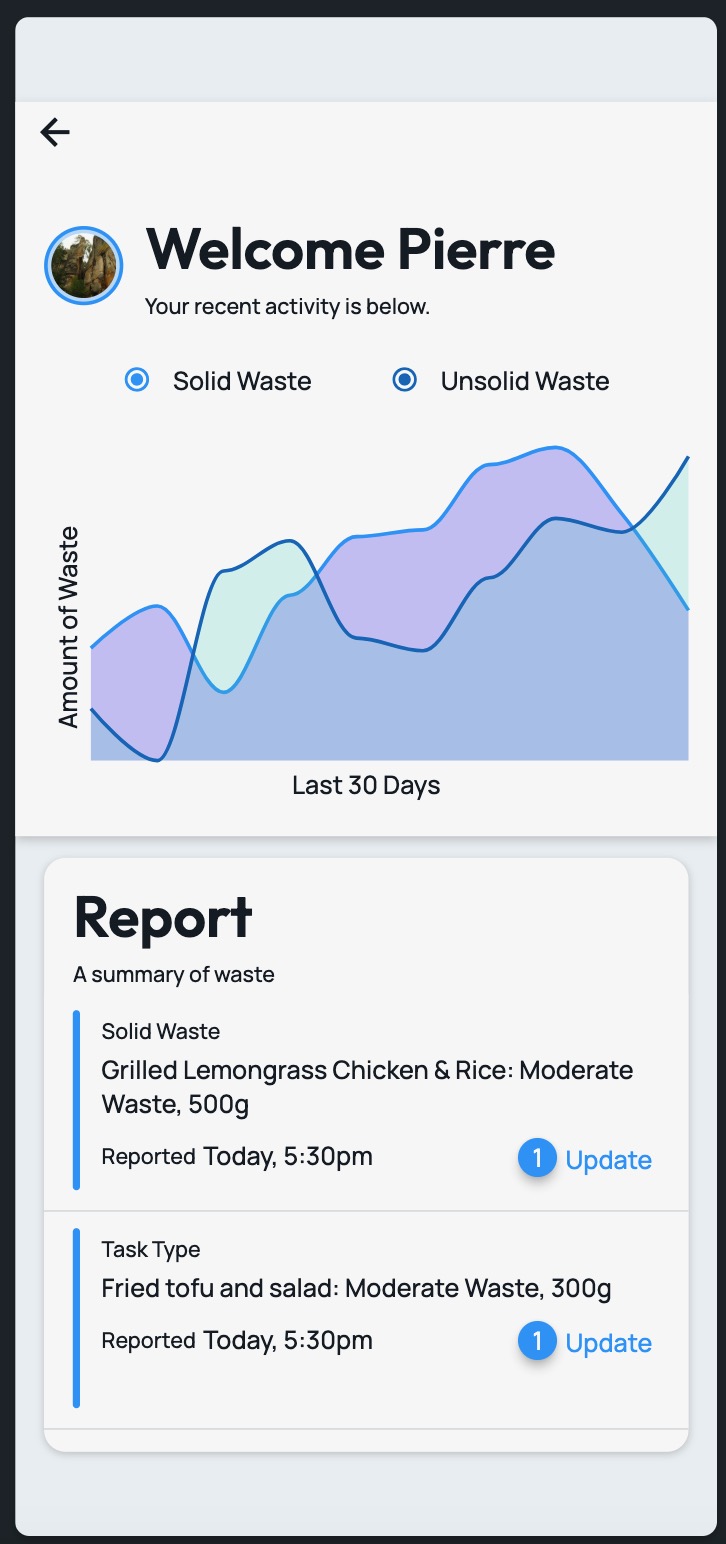
Task: Open the Fried tofu and salad entry
Action: point(366,1319)
